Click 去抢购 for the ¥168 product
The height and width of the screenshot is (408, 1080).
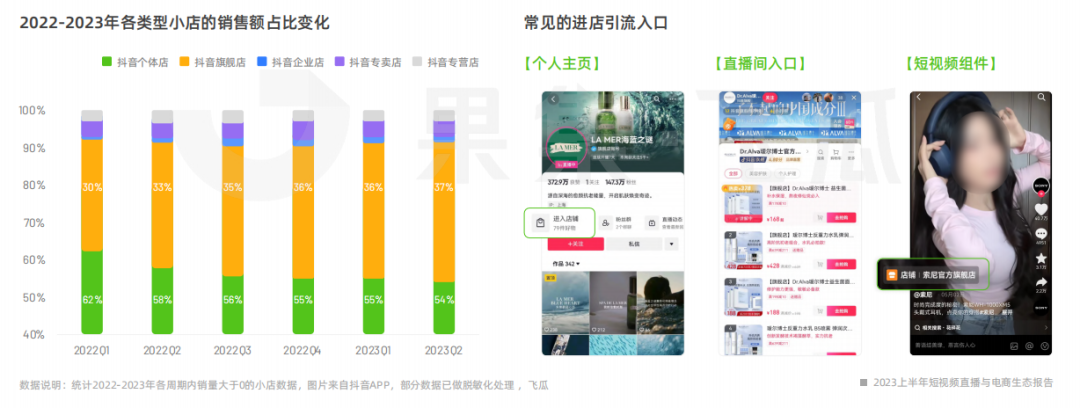click(841, 218)
